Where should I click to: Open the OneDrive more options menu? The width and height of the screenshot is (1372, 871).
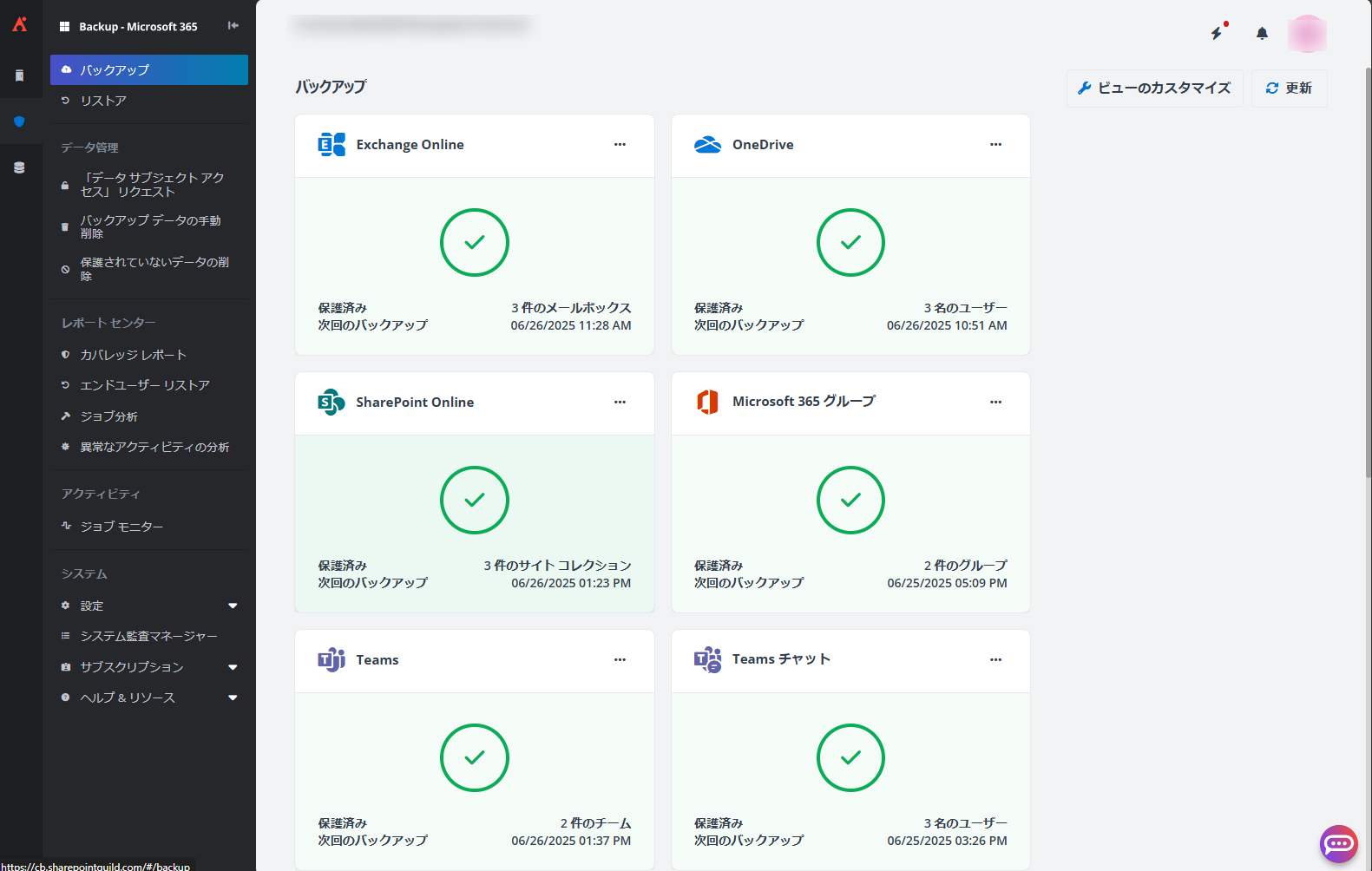(x=995, y=145)
